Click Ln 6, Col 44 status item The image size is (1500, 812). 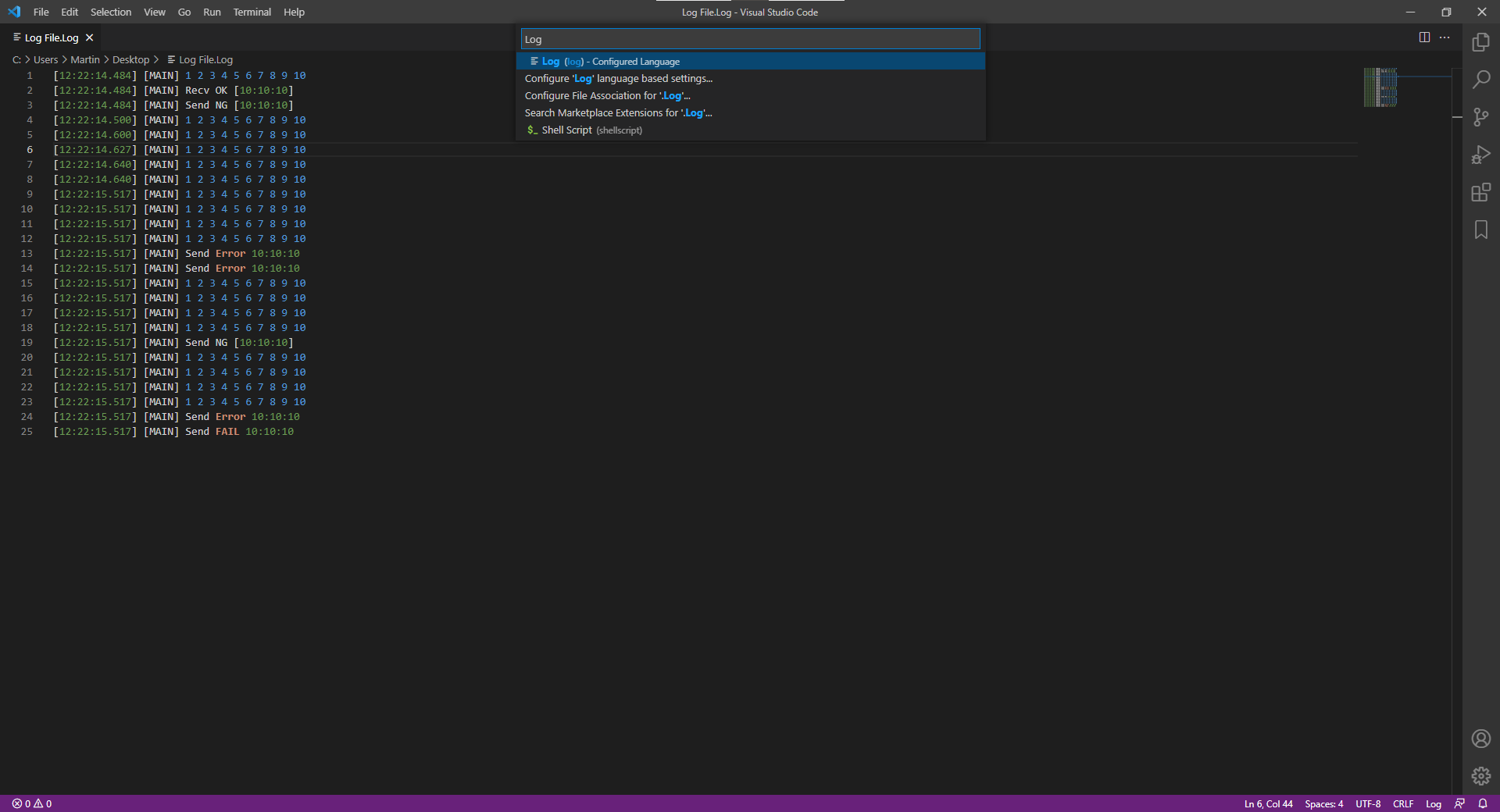coord(1268,803)
